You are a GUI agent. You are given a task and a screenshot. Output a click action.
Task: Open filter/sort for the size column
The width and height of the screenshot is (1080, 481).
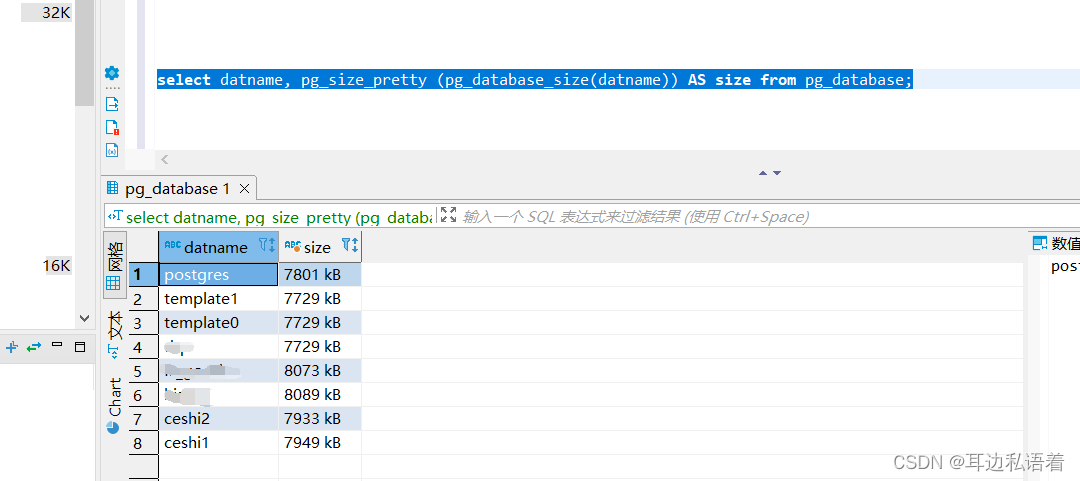350,245
